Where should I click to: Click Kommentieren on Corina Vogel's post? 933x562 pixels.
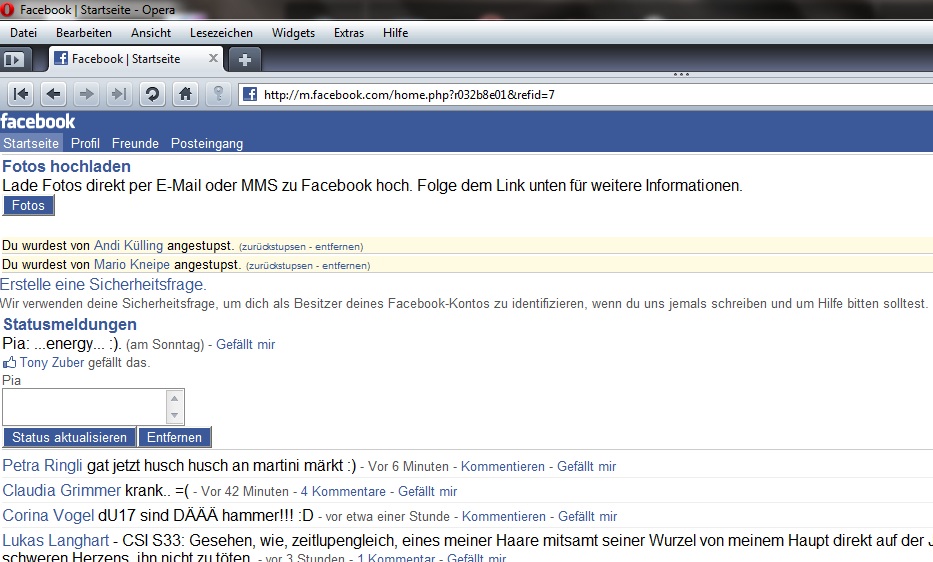pos(504,516)
